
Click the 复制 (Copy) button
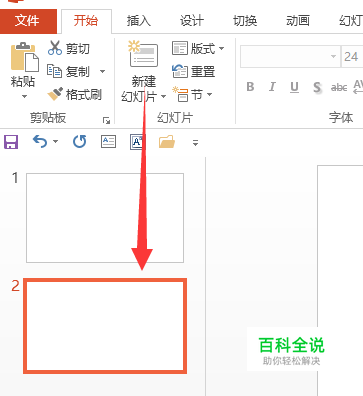[x=69, y=71]
